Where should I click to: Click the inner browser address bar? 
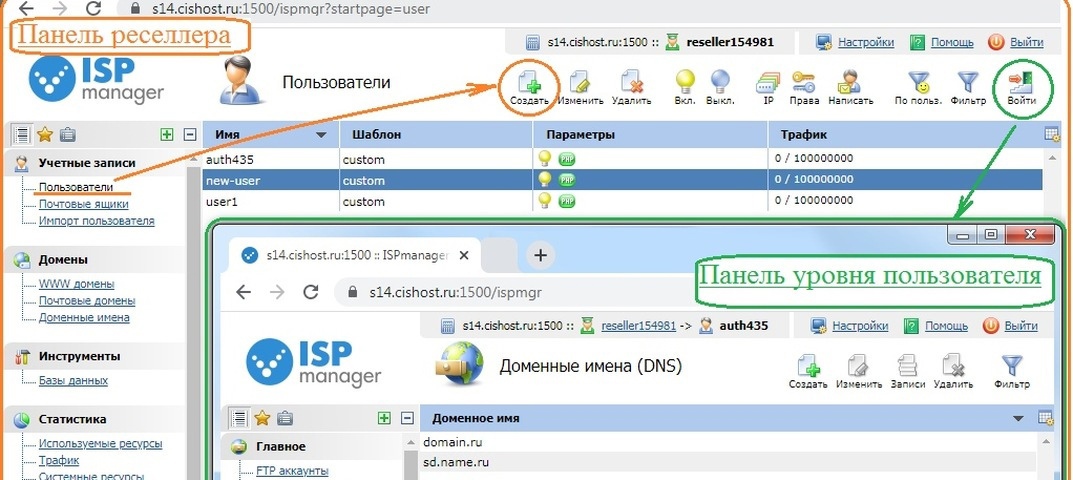click(600, 292)
